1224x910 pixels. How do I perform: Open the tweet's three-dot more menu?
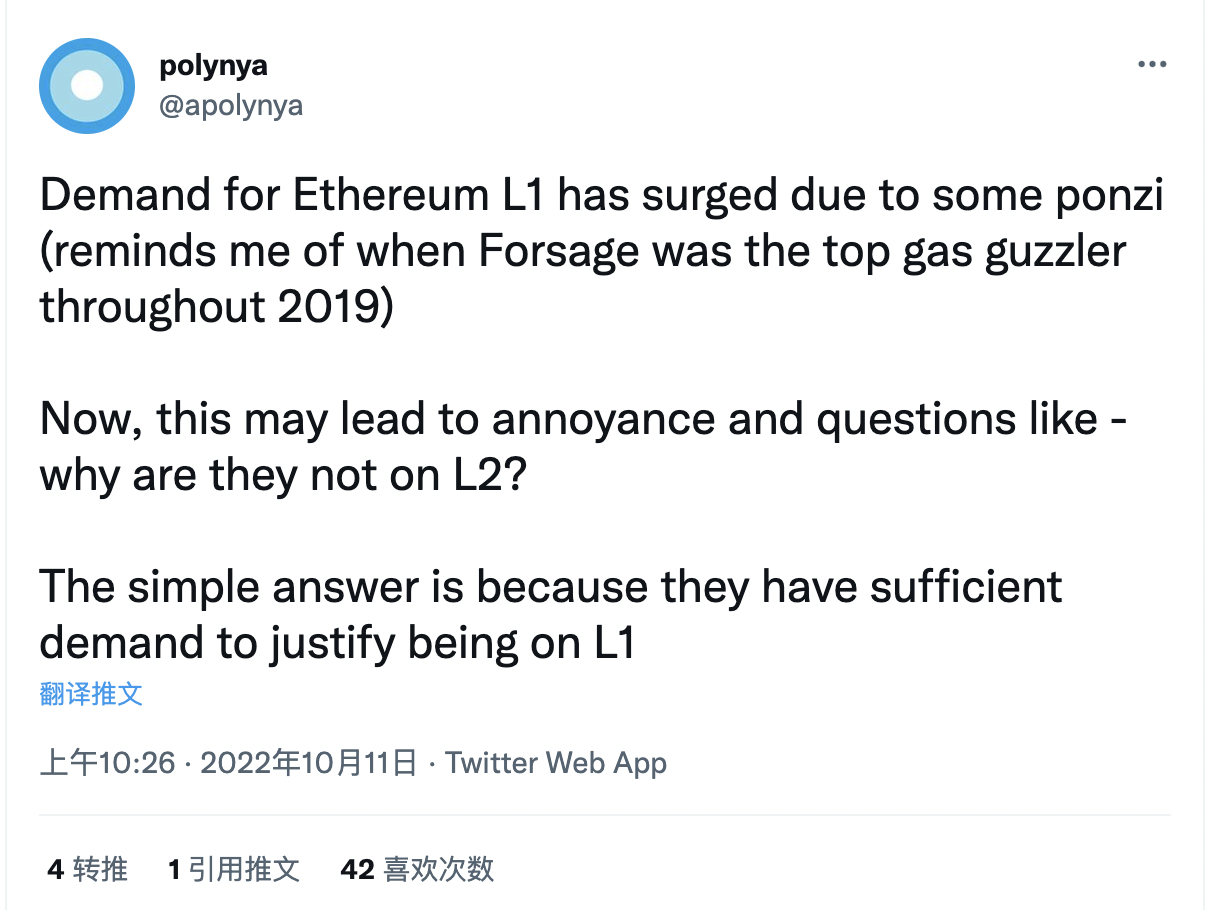[x=1152, y=64]
